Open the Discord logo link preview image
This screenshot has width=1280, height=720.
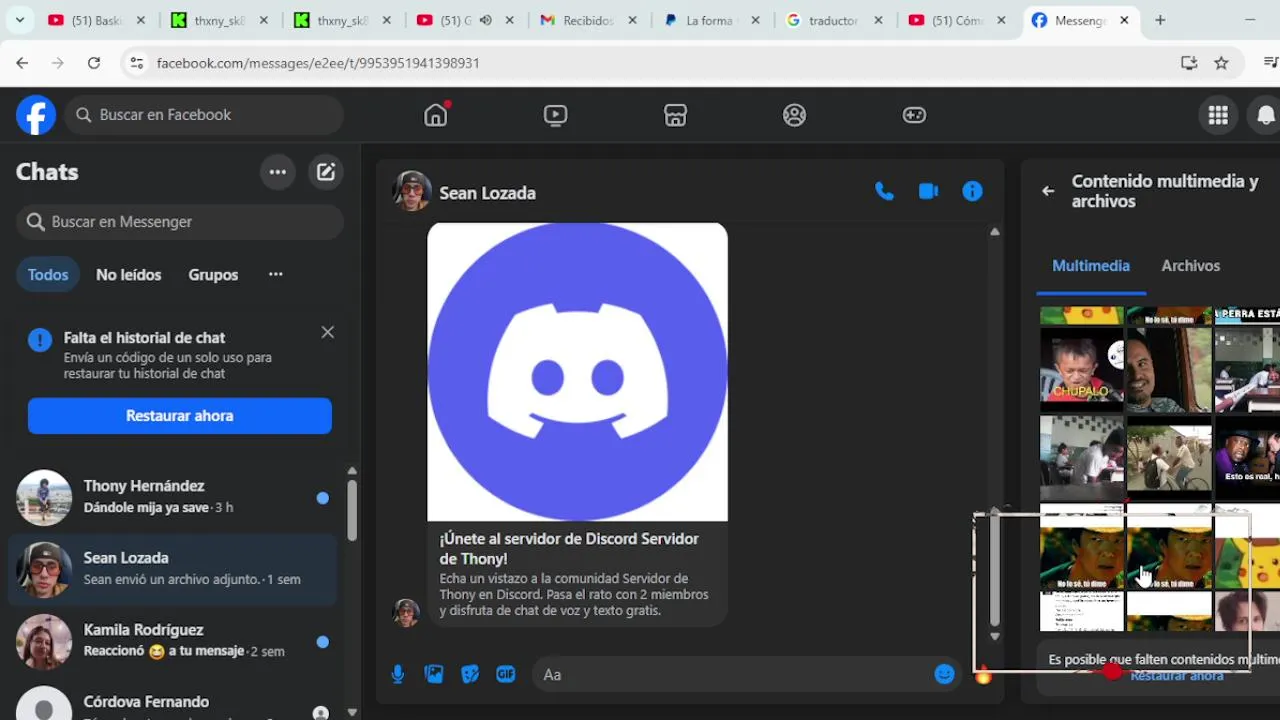pyautogui.click(x=577, y=372)
